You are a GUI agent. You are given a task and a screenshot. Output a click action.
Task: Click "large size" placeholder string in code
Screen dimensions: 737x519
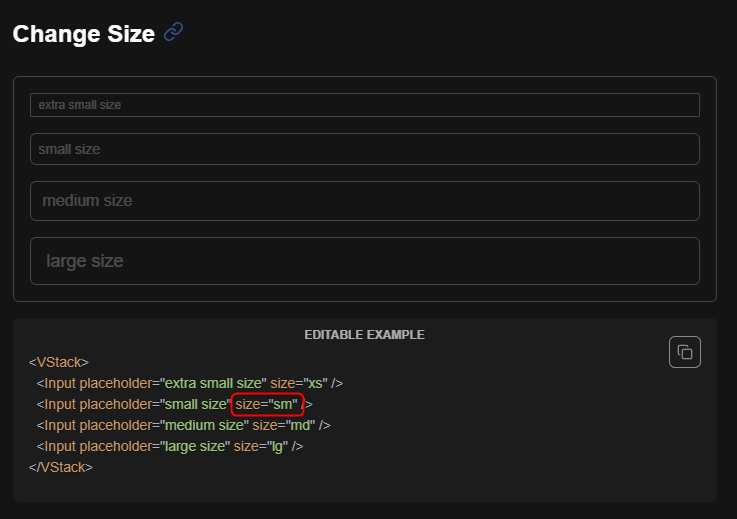[195, 446]
